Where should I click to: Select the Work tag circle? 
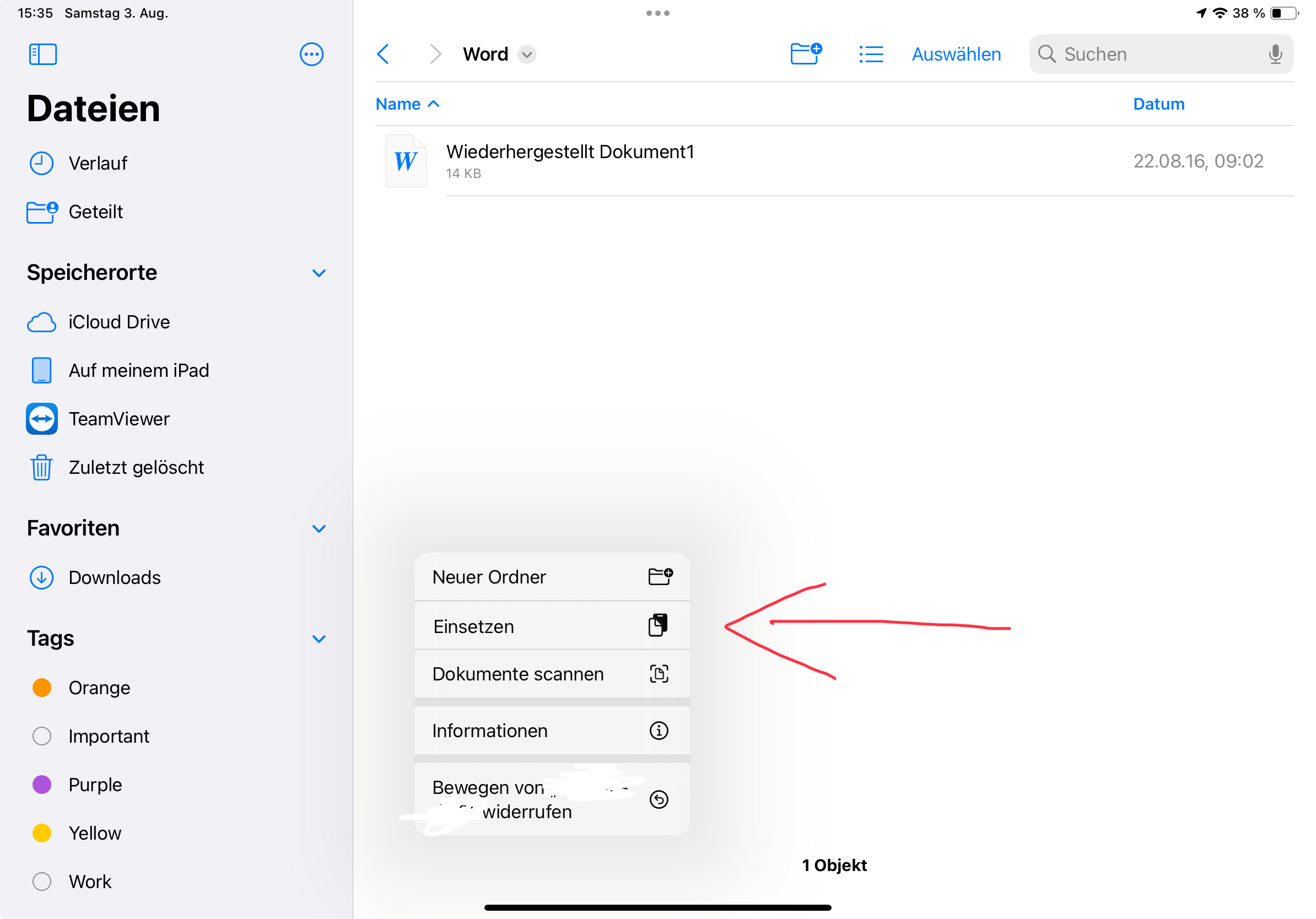42,881
